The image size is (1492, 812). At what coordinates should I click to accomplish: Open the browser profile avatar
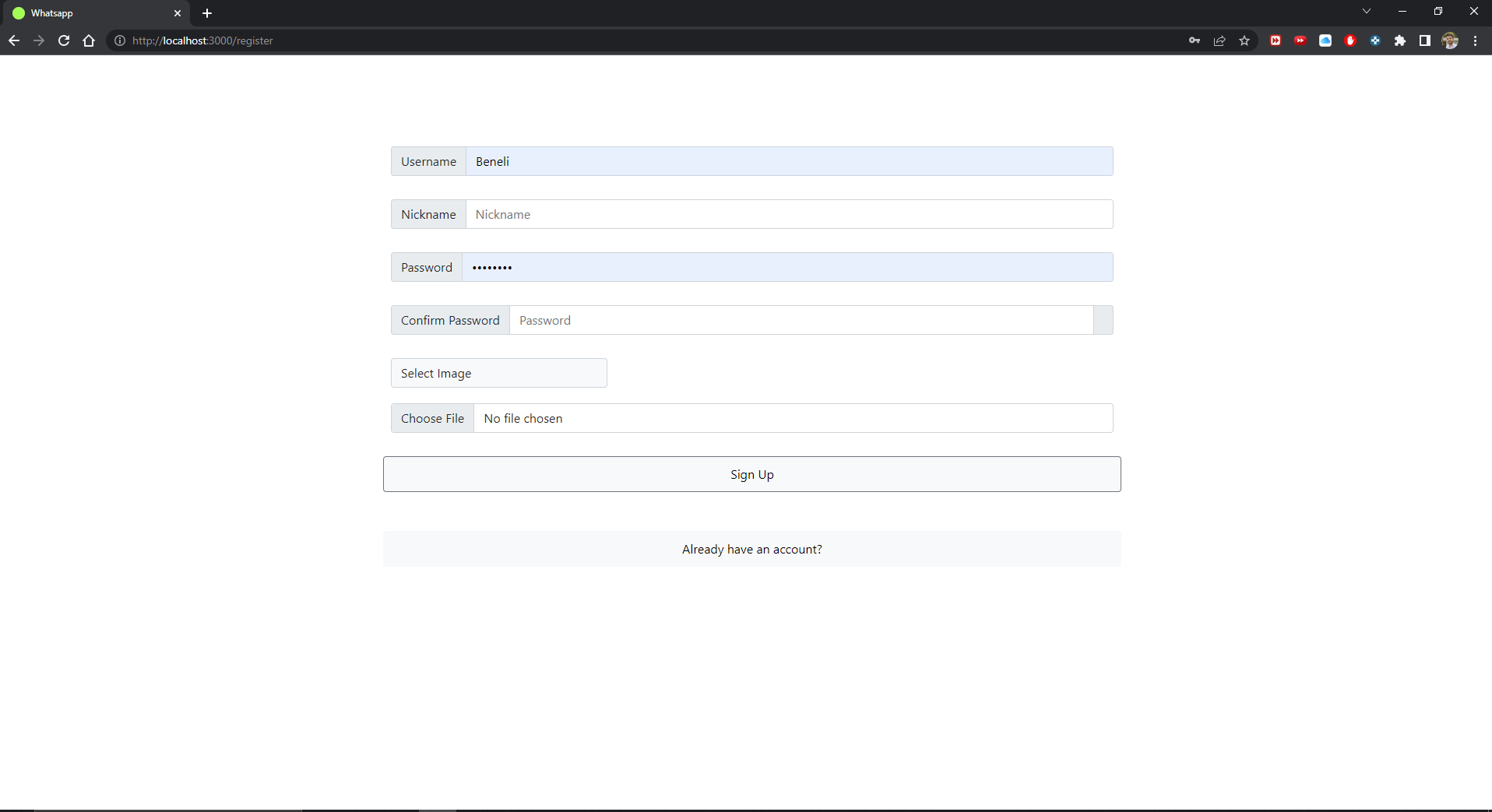(1450, 40)
